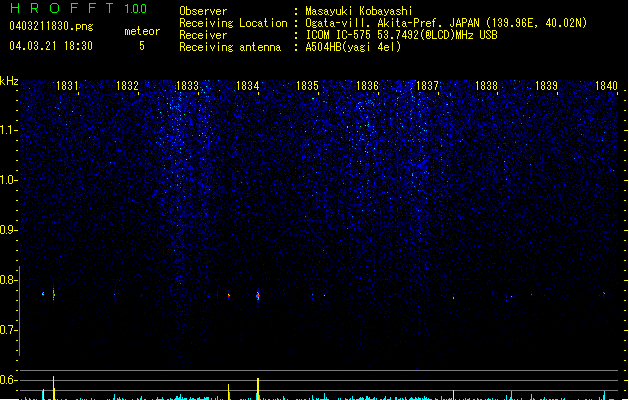Viewport: 629px width, 400px height.
Task: Click the 0.7 kHz axis label
Action: (8, 330)
